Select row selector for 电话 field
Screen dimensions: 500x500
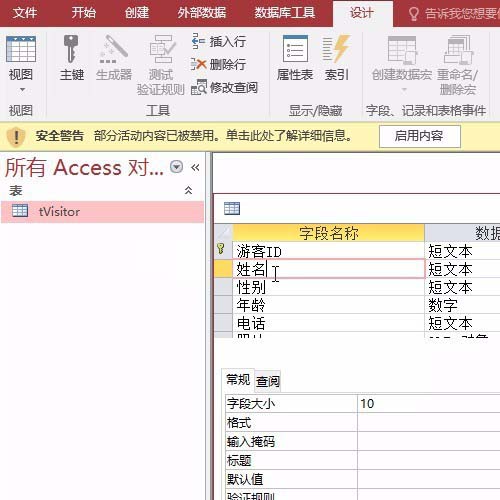(223, 323)
